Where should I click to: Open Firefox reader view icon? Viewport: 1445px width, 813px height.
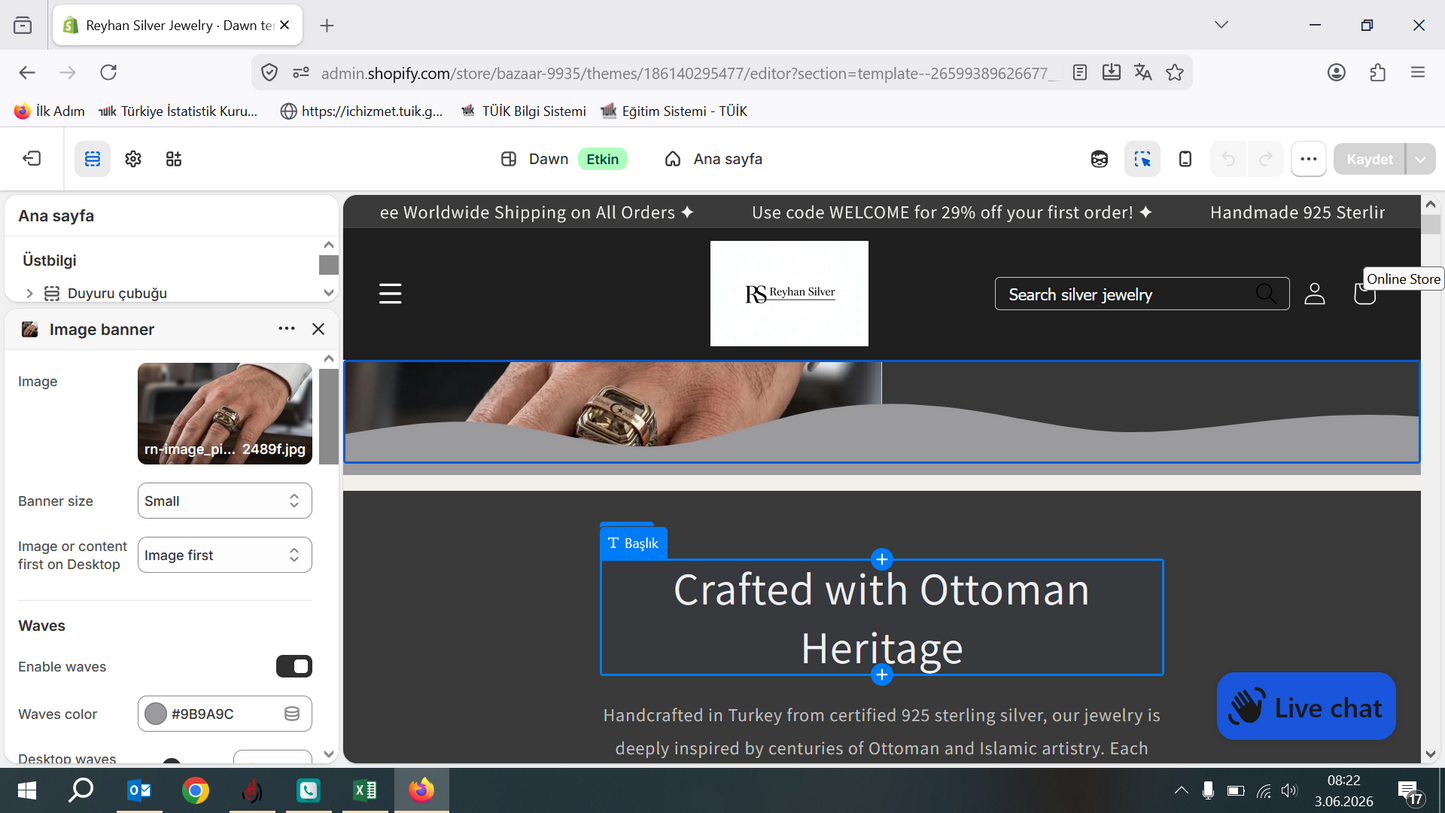[x=1080, y=72]
